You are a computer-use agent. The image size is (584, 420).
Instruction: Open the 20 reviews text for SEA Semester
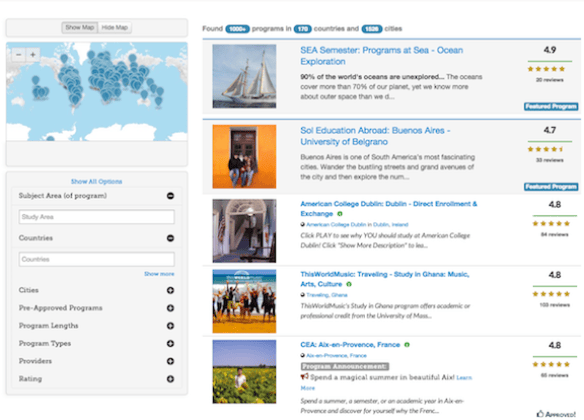(x=550, y=80)
